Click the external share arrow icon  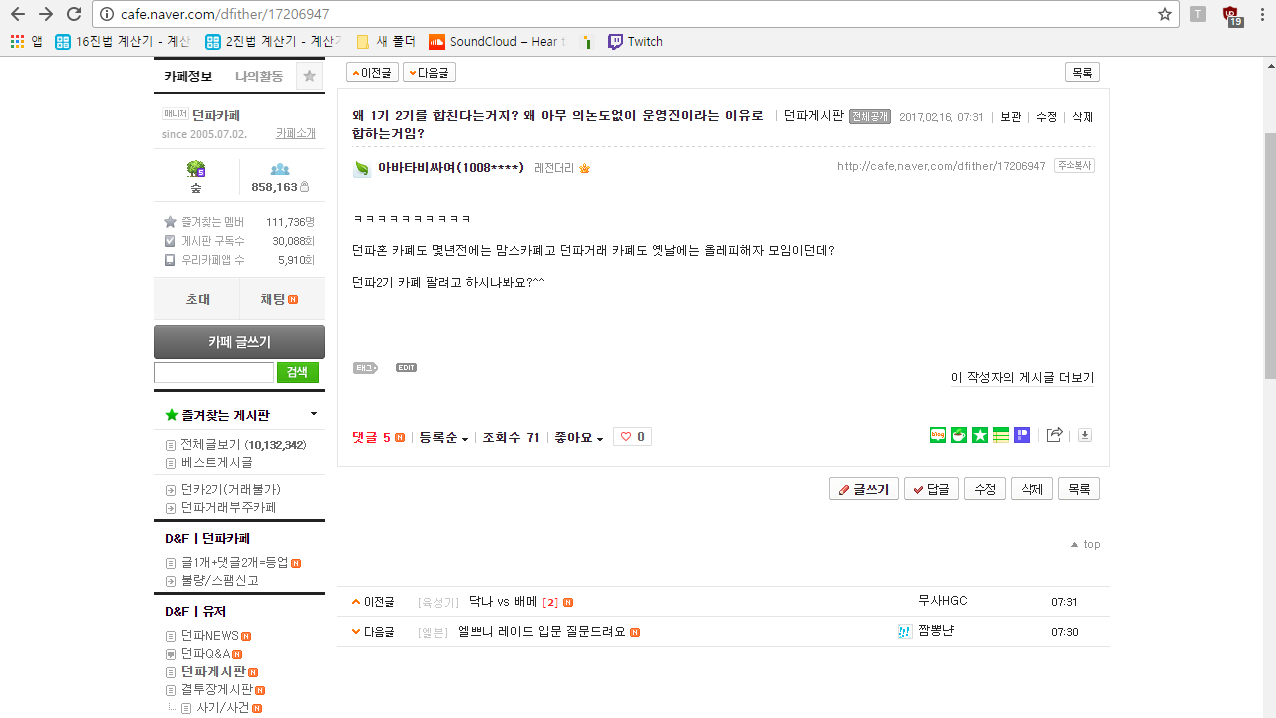coord(1054,435)
